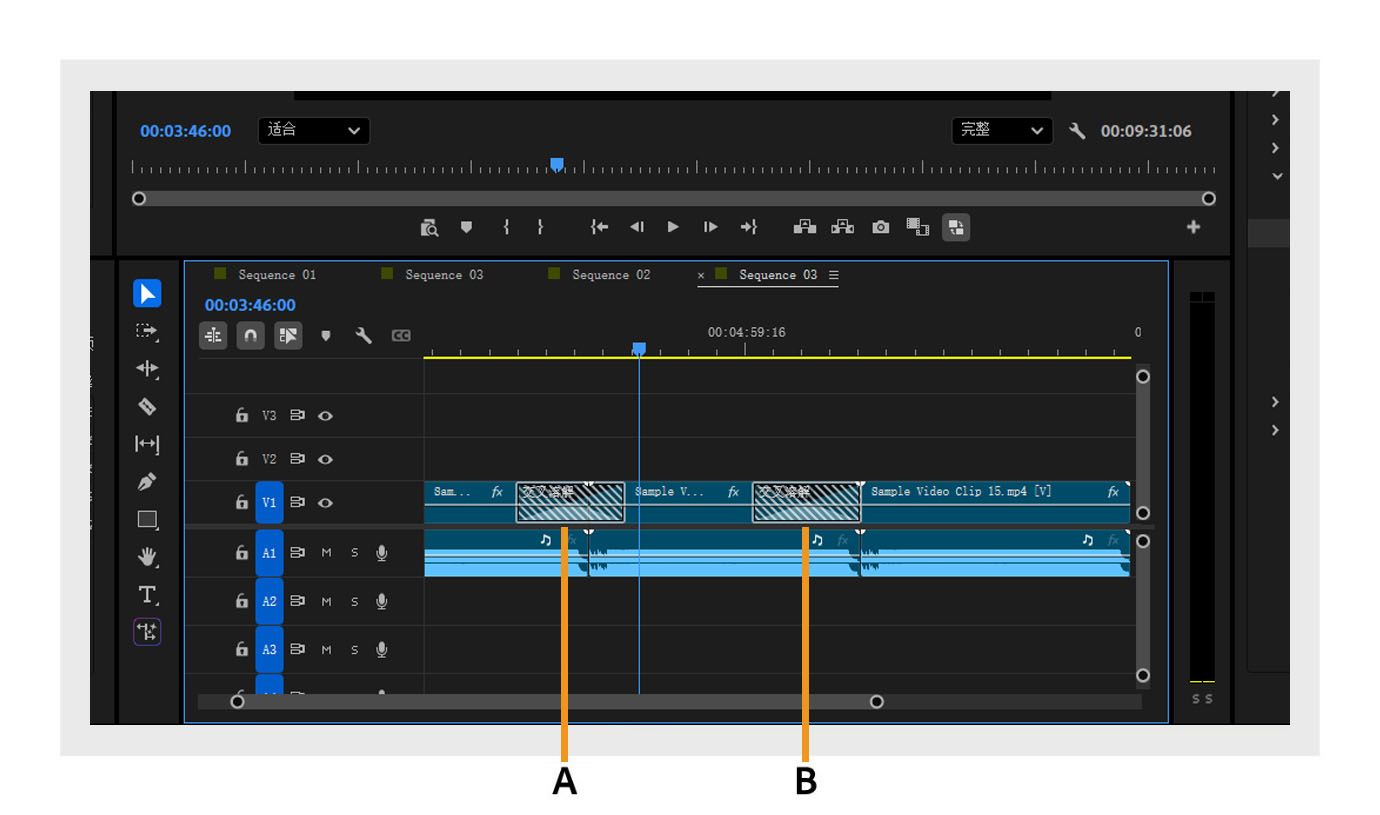Step back one frame
1380x815 pixels.
point(637,227)
